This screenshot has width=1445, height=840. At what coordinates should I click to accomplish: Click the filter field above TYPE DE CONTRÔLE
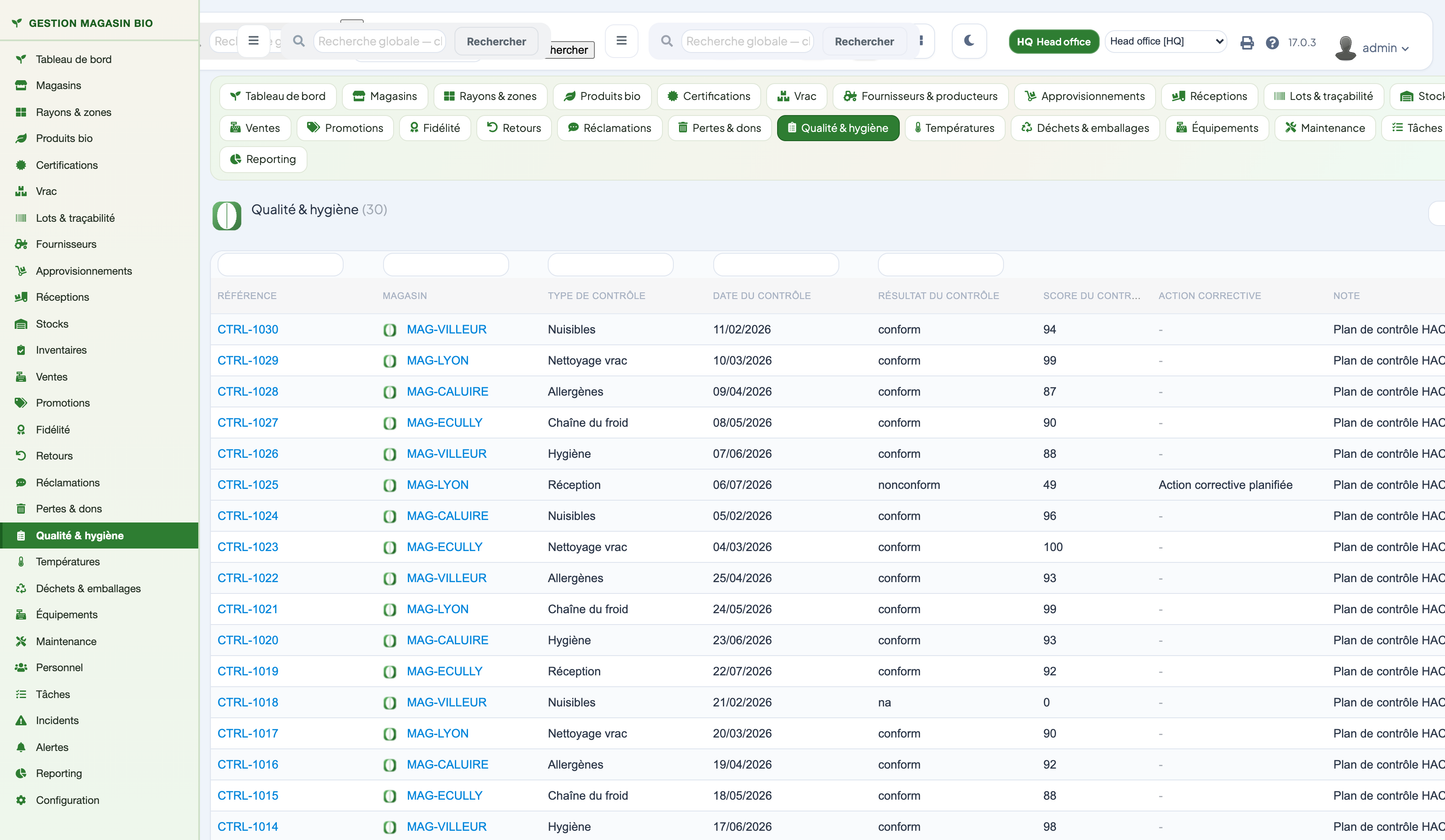pos(610,265)
